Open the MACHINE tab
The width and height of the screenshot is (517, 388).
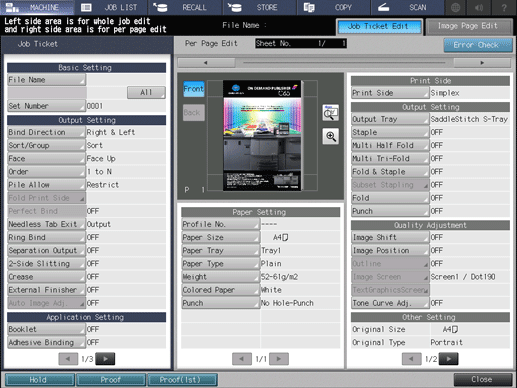[37, 7]
